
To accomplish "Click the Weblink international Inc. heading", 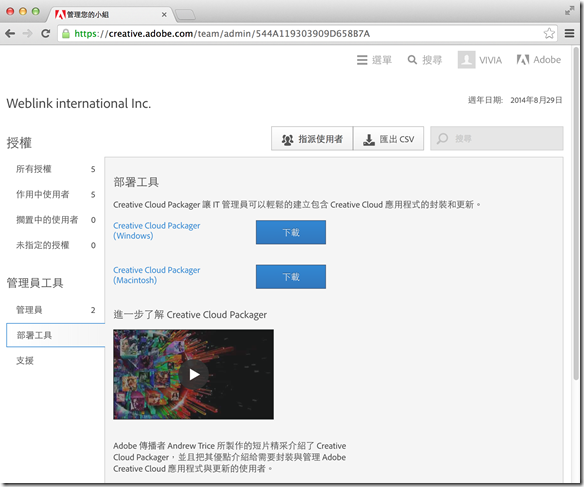I will pos(79,103).
